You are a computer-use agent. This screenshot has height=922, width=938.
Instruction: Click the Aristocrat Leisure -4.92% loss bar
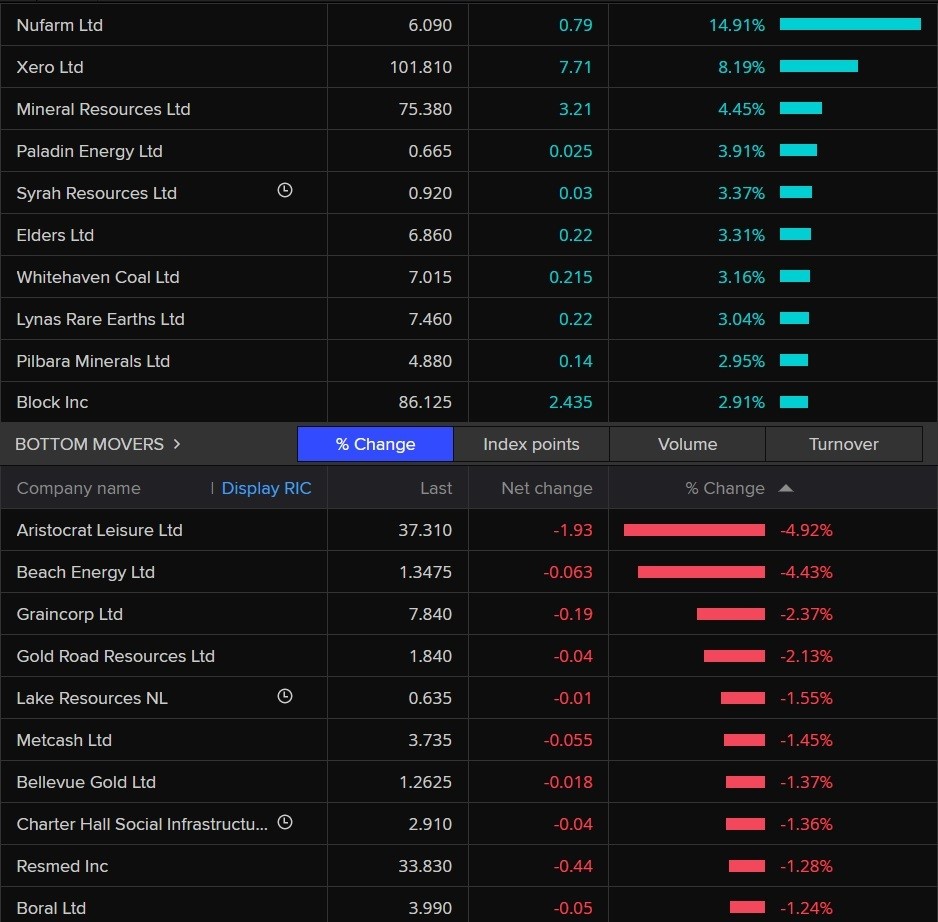point(694,530)
